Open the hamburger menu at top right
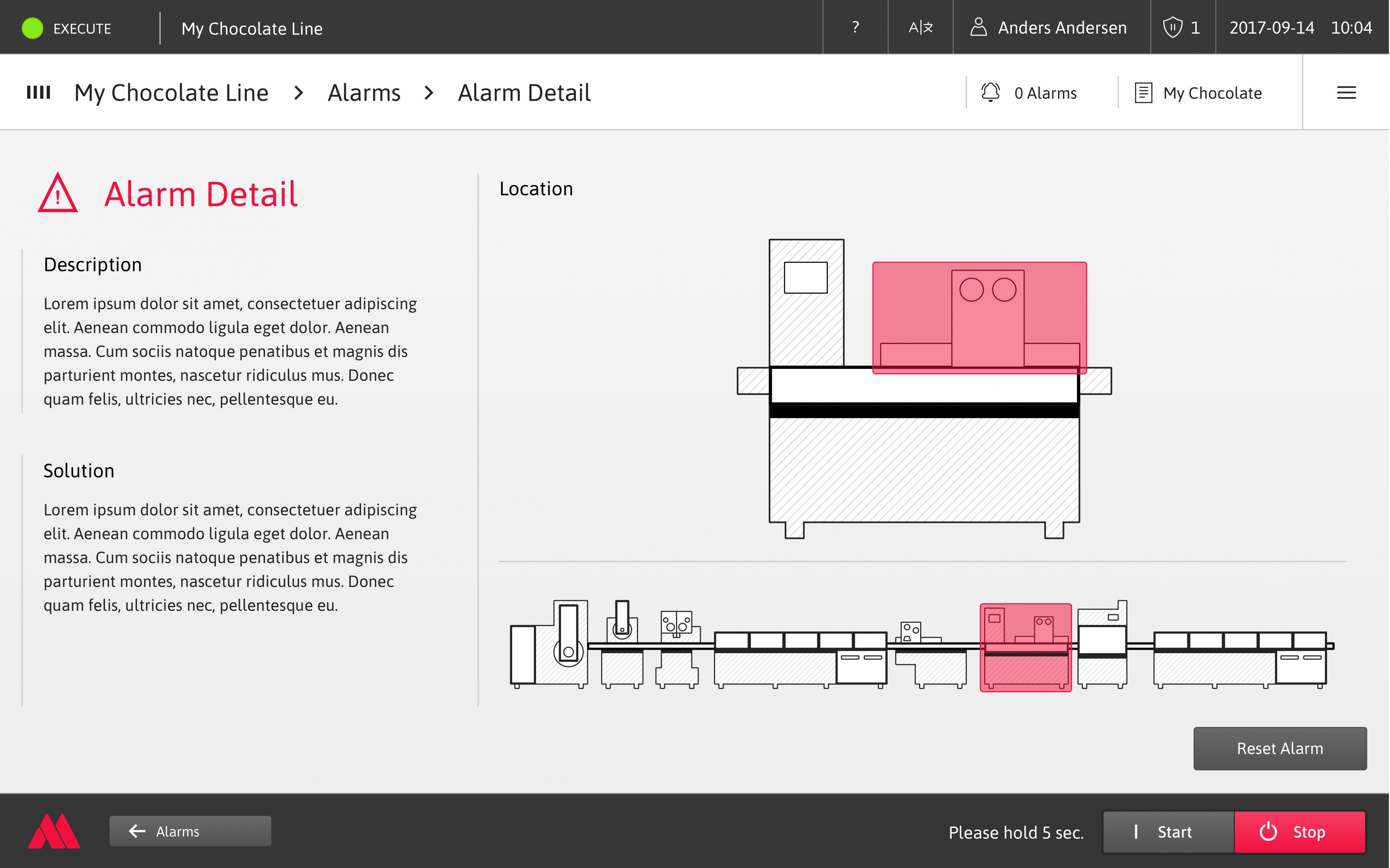Image resolution: width=1390 pixels, height=868 pixels. pos(1348,92)
